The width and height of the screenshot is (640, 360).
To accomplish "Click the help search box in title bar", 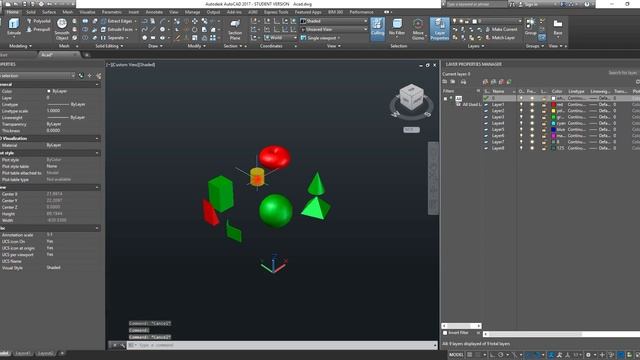I will [x=476, y=4].
